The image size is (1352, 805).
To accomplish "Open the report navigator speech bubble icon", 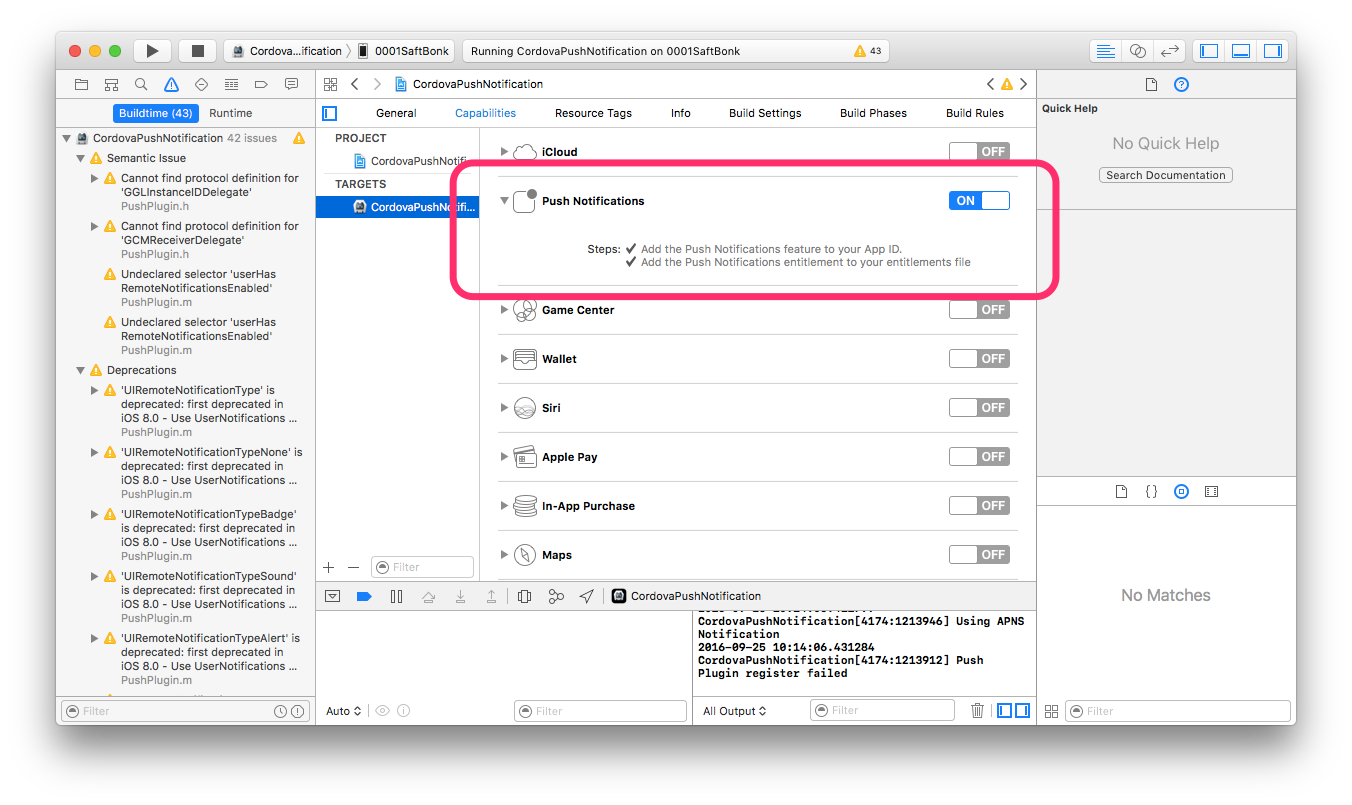I will pyautogui.click(x=291, y=84).
